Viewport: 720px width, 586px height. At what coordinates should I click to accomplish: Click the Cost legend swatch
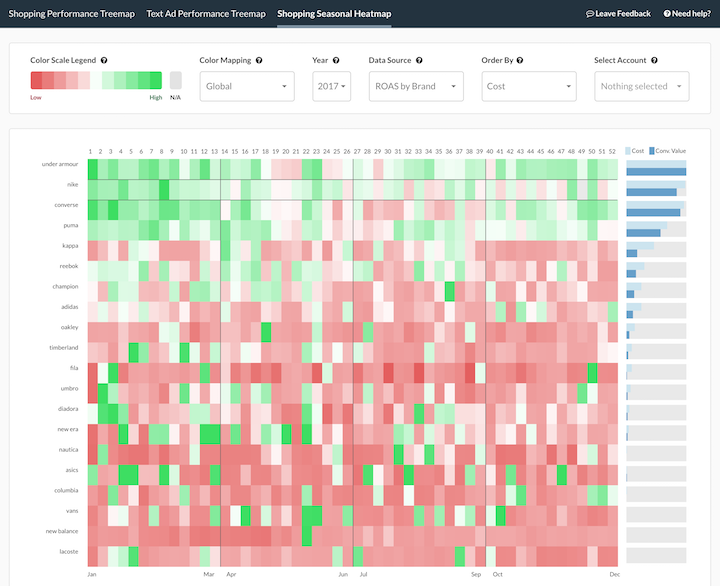pyautogui.click(x=628, y=151)
